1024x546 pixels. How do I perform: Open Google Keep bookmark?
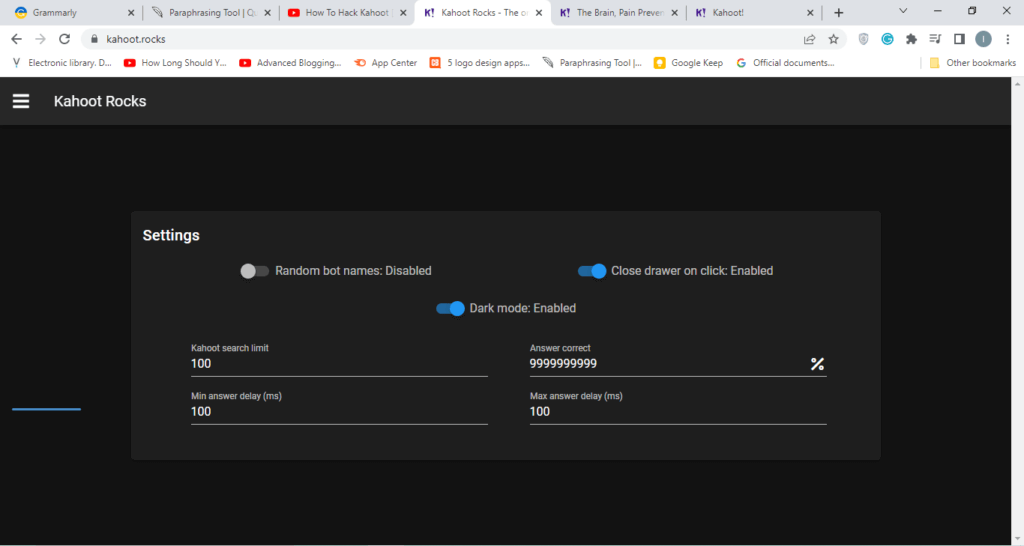click(688, 63)
